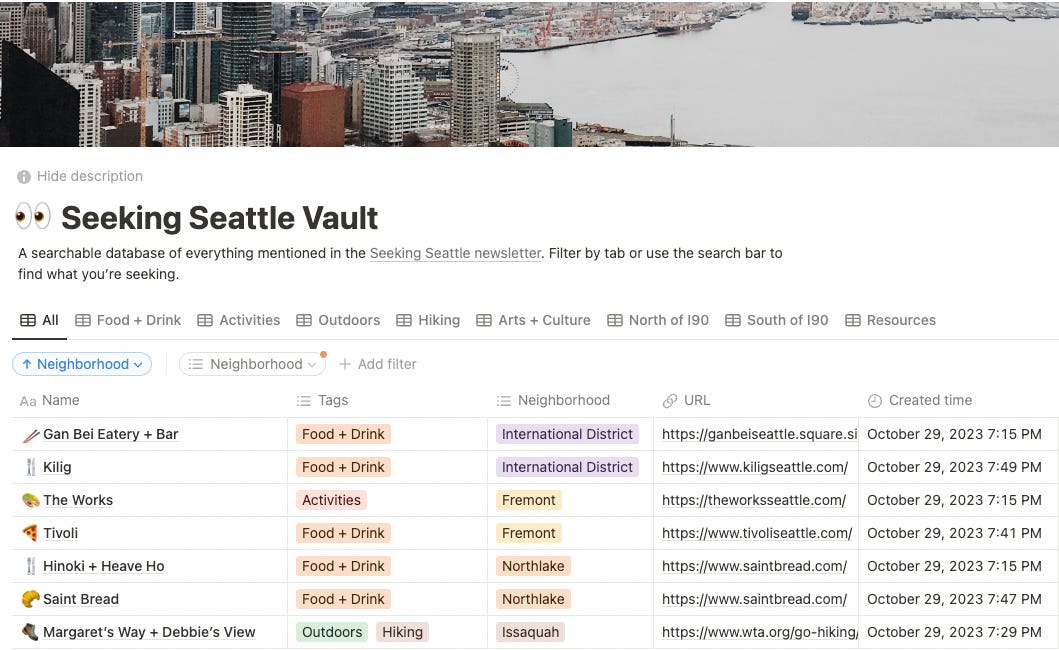Click the Activities tag on The Works row
The width and height of the screenshot is (1059, 650).
pos(331,501)
